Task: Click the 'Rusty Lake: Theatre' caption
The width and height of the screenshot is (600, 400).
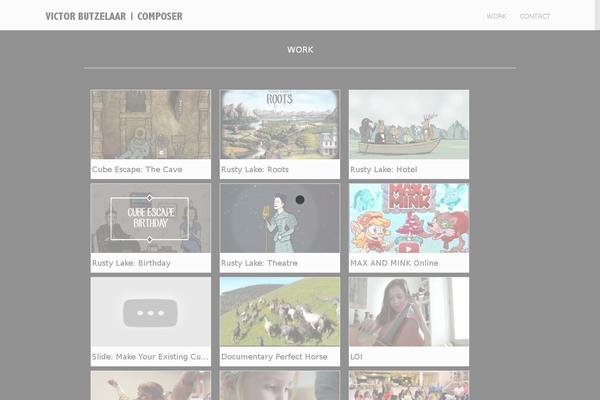Action: tap(259, 263)
